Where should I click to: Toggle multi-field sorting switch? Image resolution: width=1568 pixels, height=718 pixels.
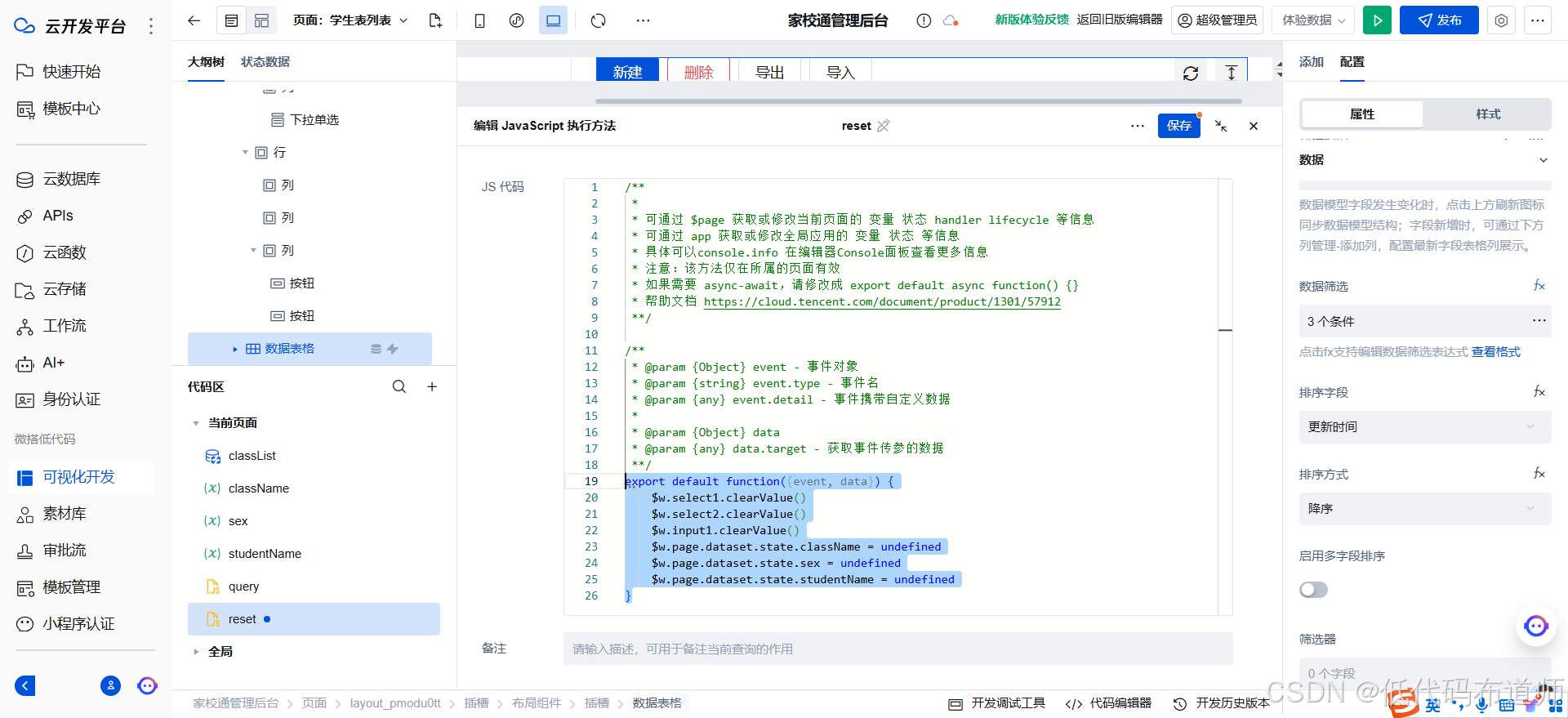coord(1313,590)
